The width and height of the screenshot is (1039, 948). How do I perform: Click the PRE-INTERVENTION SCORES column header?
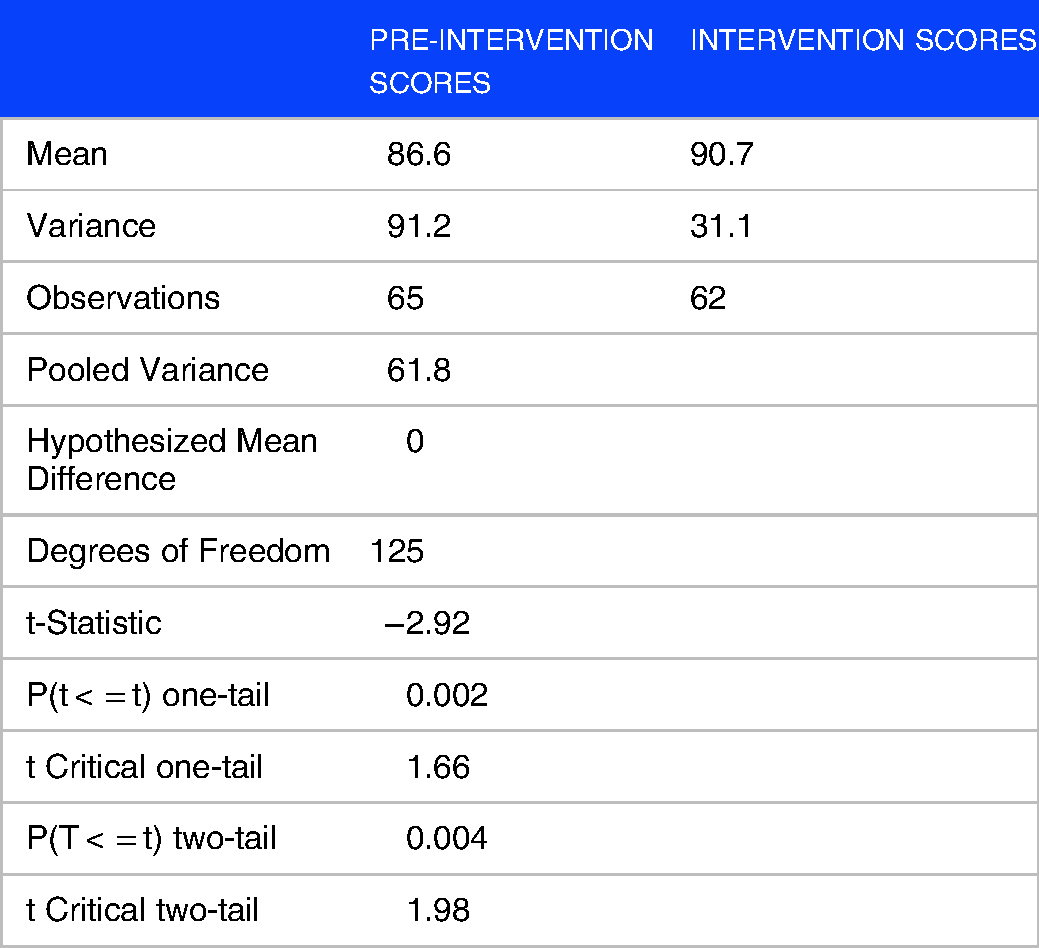(512, 62)
